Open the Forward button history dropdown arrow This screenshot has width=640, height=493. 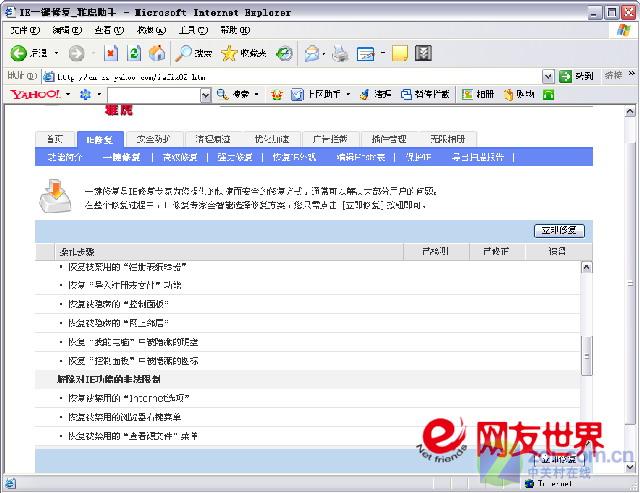click(x=93, y=53)
